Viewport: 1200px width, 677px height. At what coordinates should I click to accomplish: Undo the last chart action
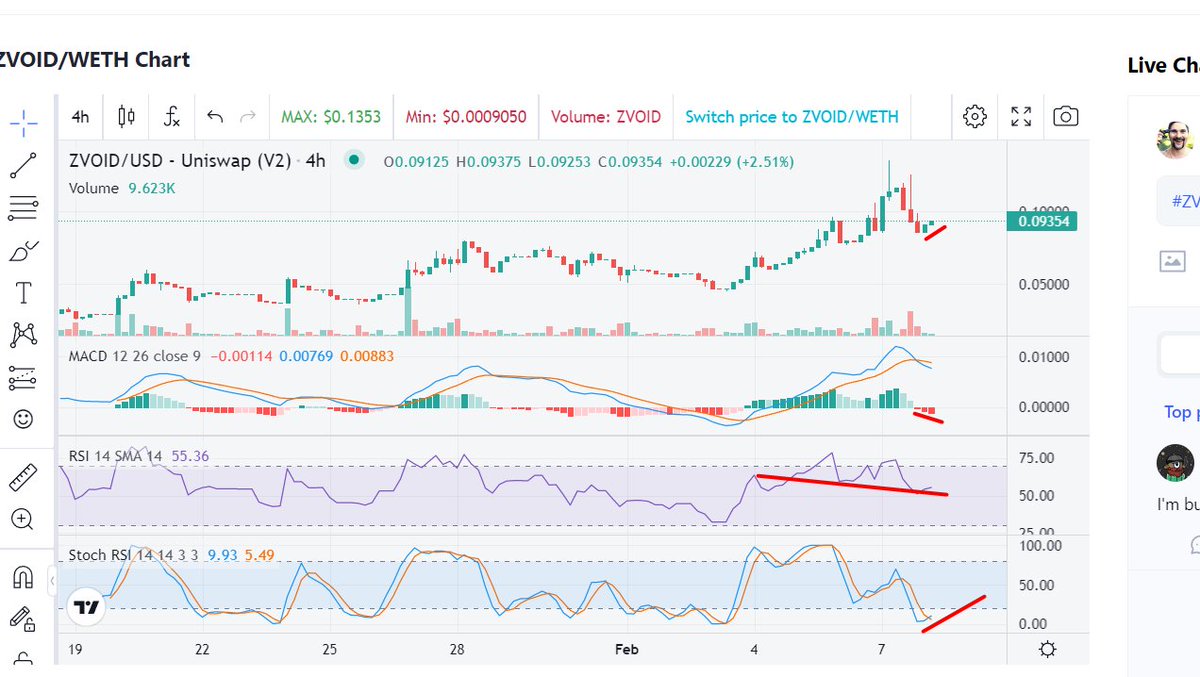215,117
